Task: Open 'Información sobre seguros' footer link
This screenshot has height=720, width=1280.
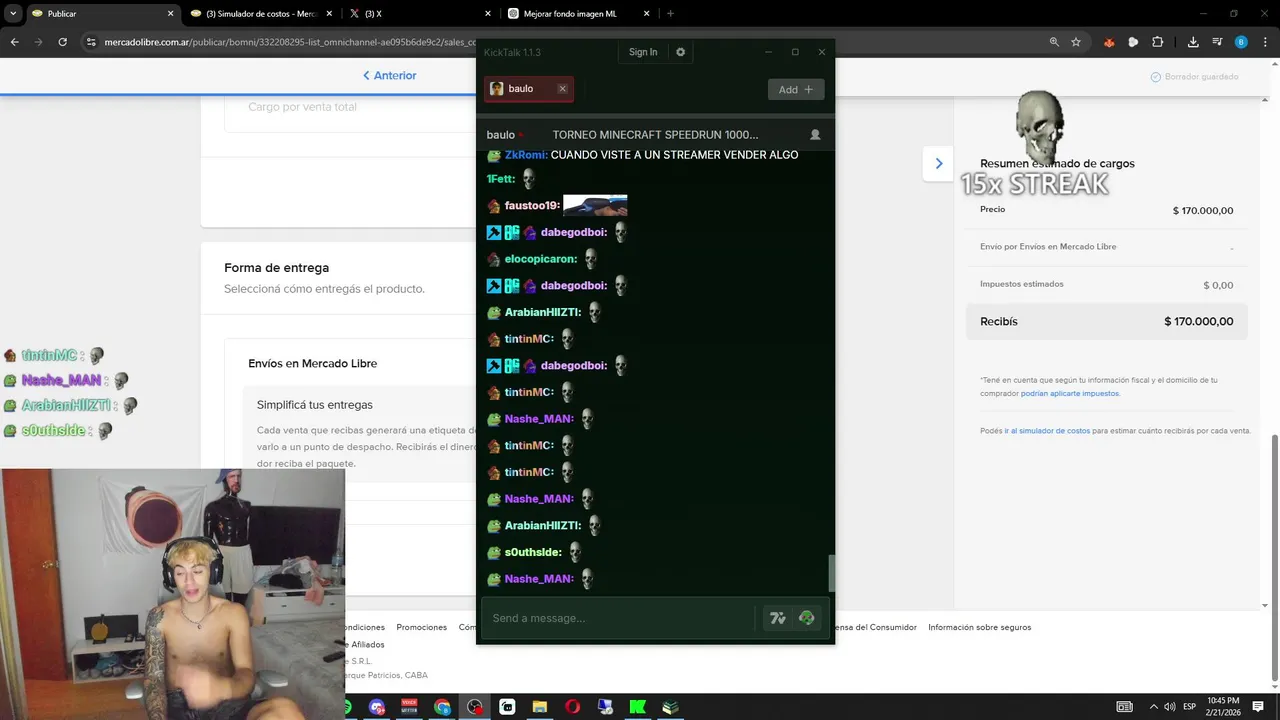Action: [979, 628]
